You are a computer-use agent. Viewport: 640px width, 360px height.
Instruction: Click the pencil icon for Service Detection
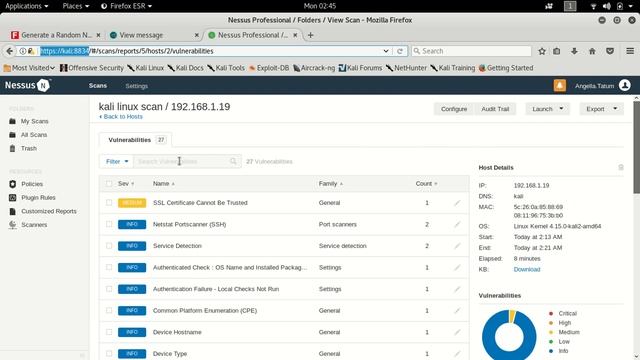pyautogui.click(x=457, y=246)
